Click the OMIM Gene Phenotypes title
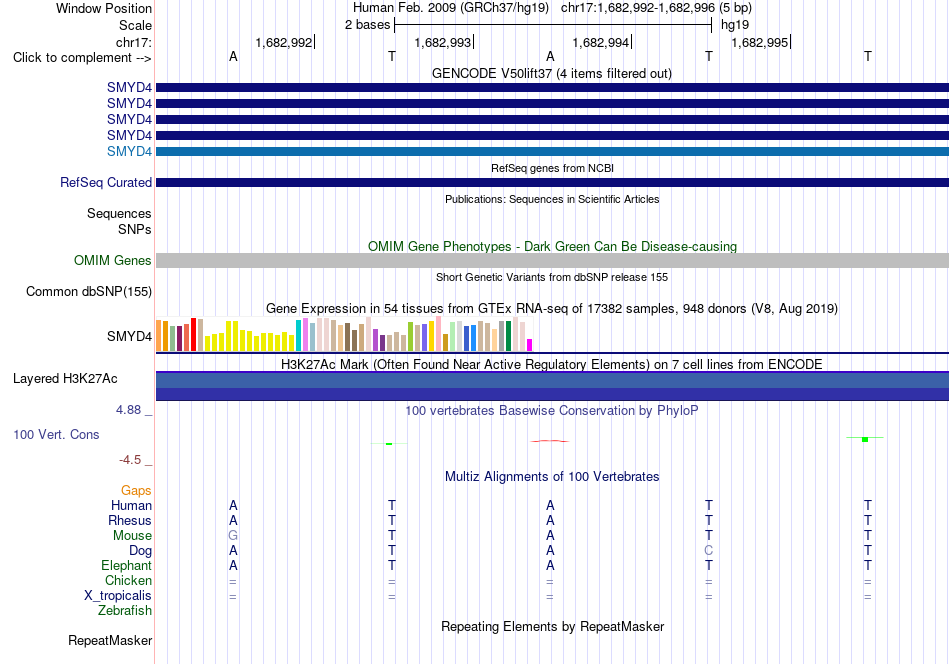Screen dimensions: 950x664 552,247
